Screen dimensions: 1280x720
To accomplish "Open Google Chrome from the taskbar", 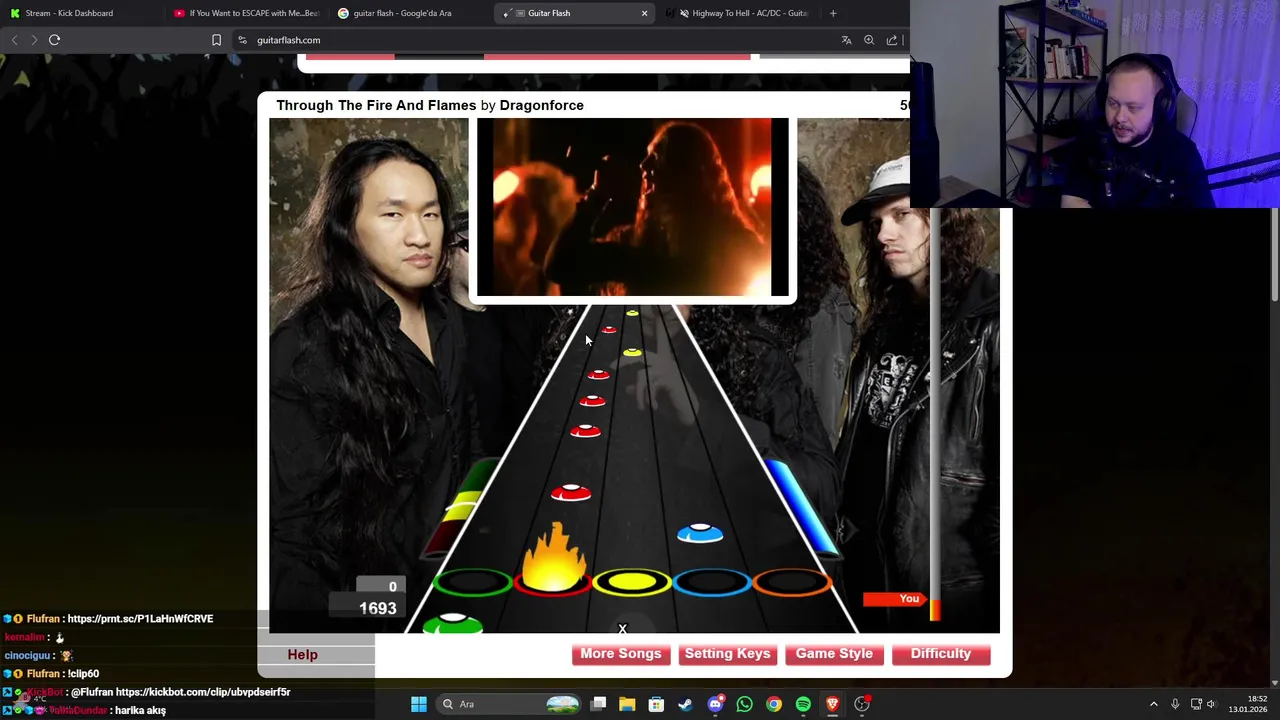I will [774, 704].
